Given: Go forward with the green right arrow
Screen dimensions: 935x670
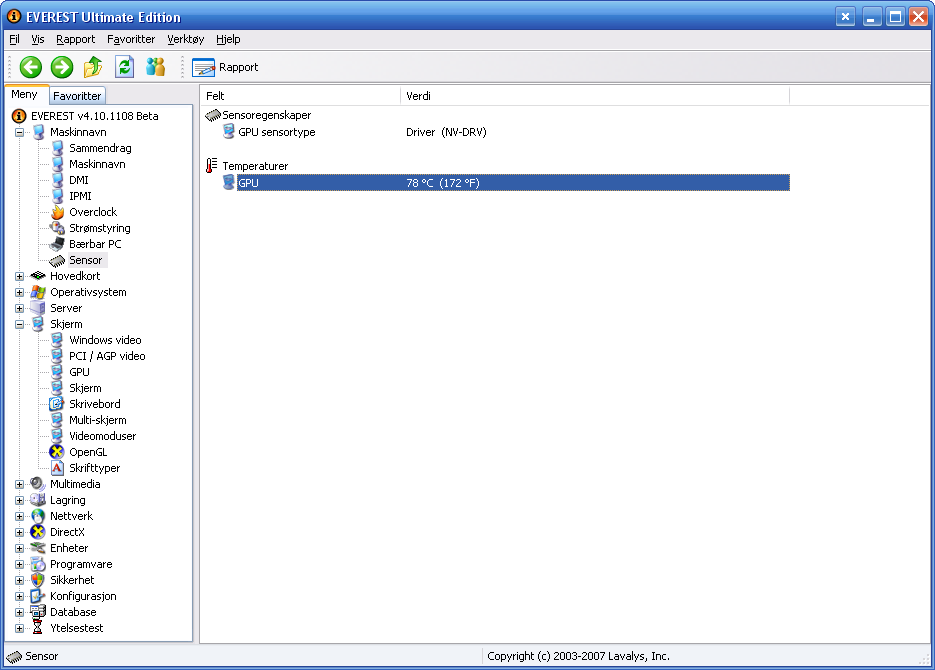Looking at the screenshot, I should [61, 67].
